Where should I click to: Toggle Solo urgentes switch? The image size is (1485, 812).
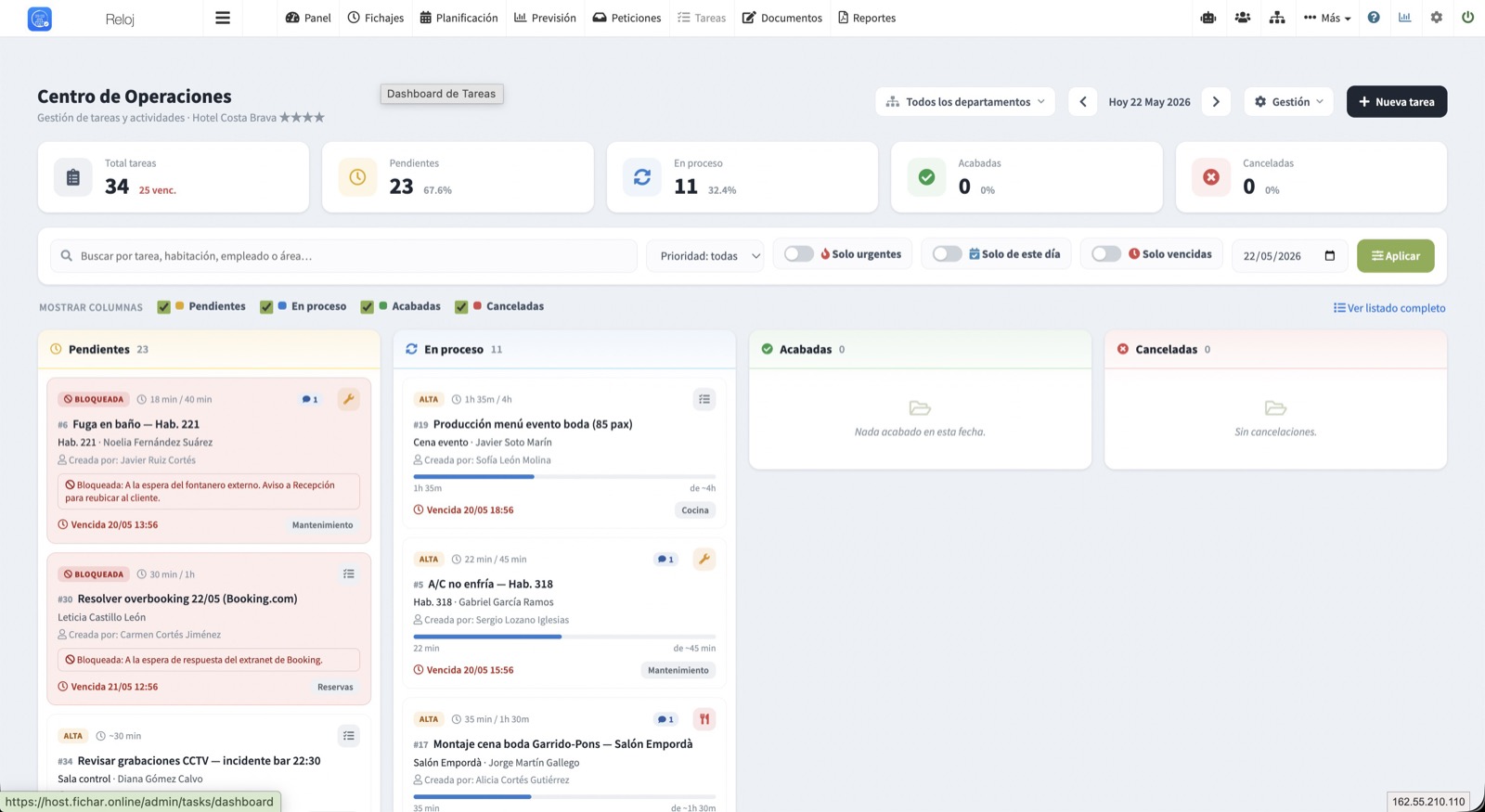click(x=798, y=254)
